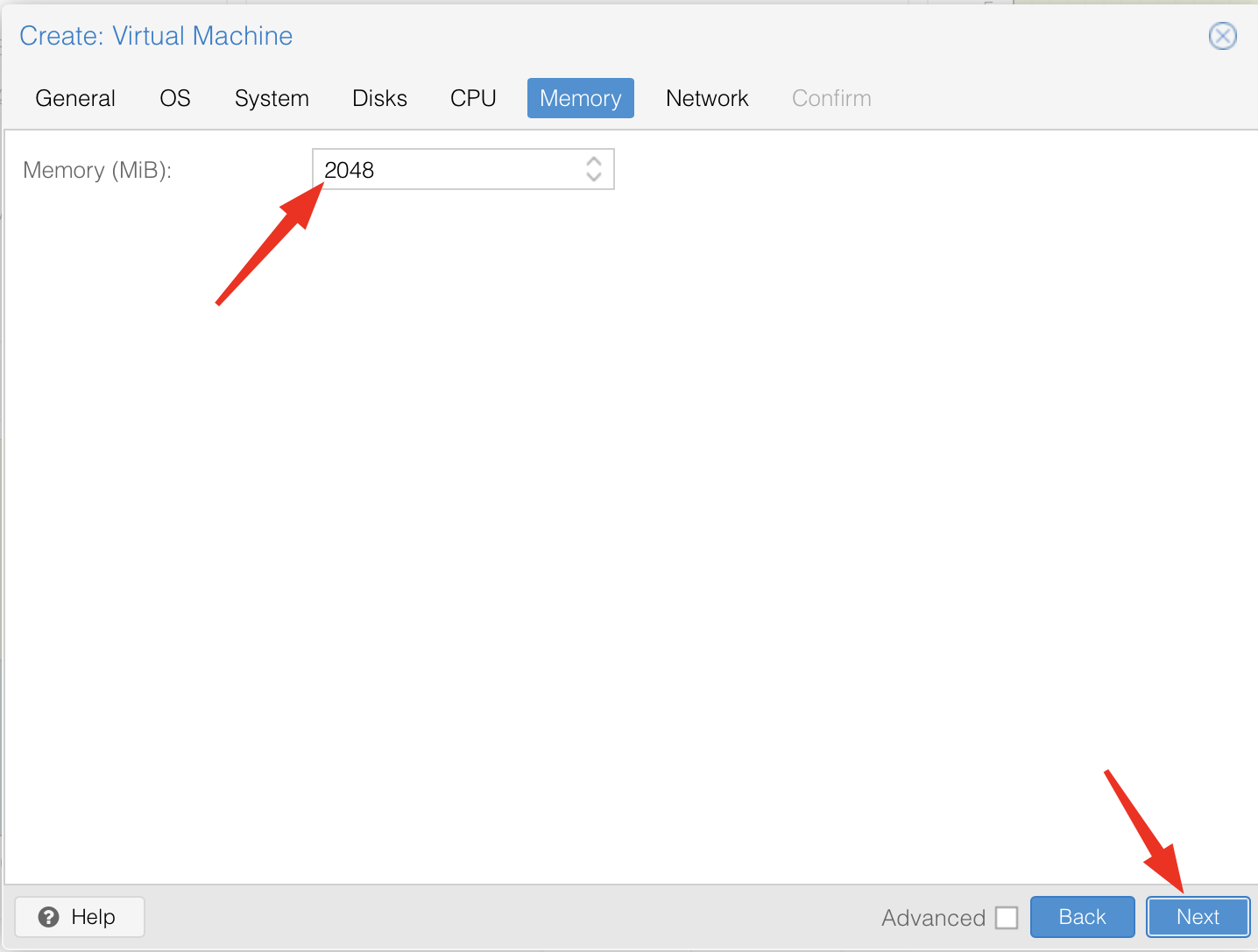Click the Advanced label text
This screenshot has height=952, width=1258.
(933, 918)
